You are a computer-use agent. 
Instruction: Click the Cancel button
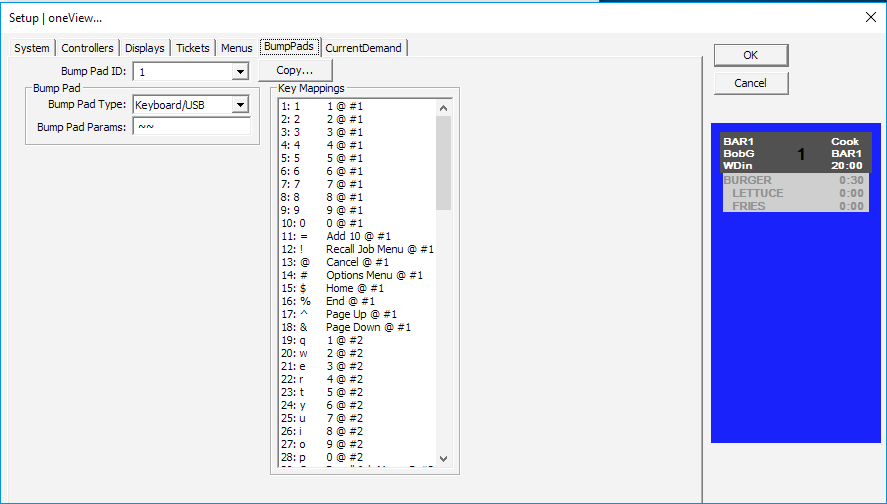pos(751,83)
